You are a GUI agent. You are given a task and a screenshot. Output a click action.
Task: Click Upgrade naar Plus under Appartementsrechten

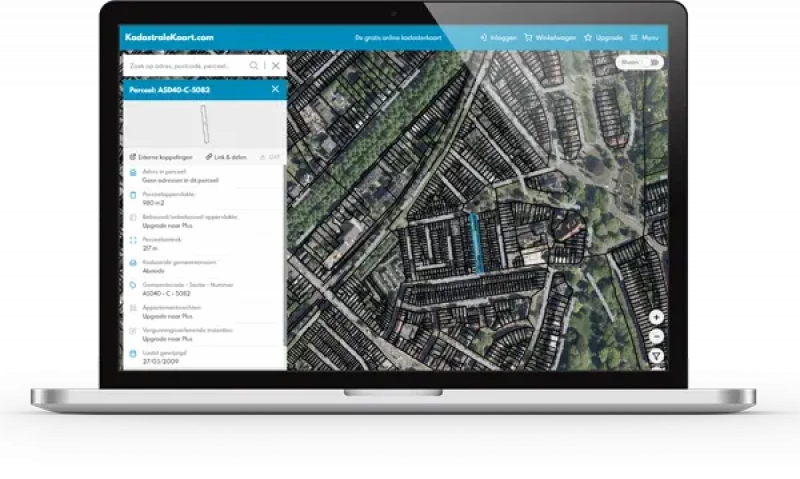point(167,316)
